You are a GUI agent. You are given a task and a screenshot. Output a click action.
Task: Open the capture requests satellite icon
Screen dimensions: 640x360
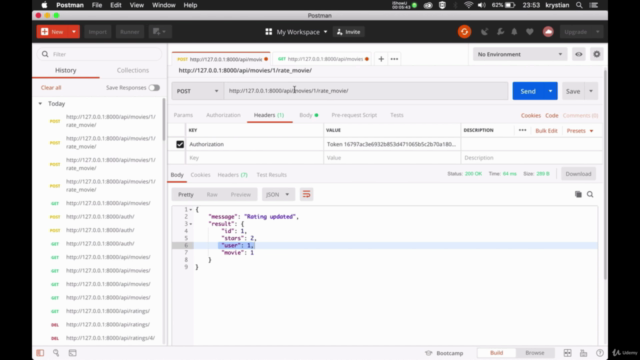pyautogui.click(x=484, y=32)
